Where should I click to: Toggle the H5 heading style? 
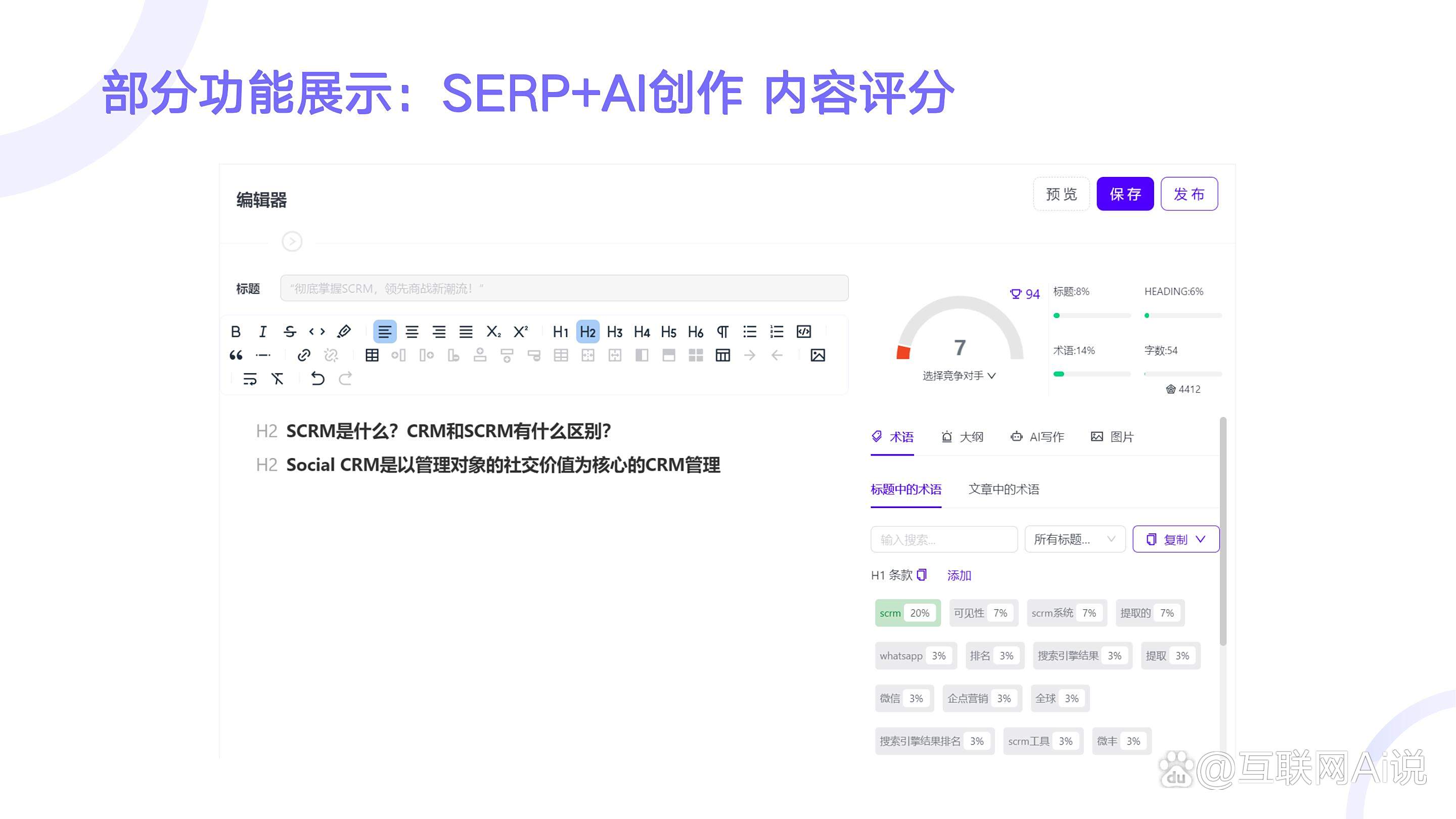[x=669, y=331]
